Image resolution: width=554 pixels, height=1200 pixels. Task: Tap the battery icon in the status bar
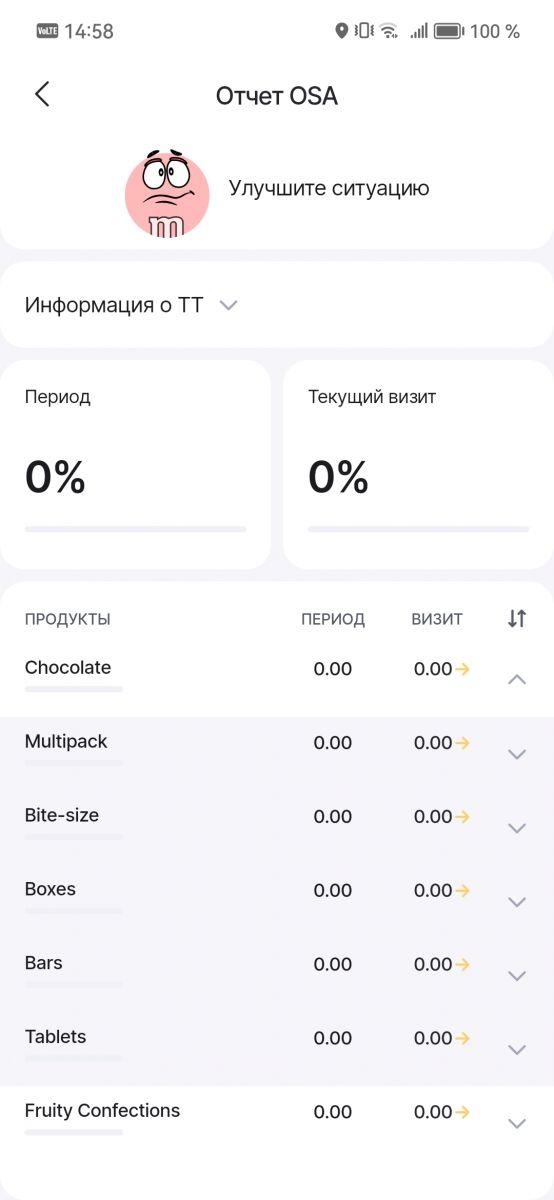448,31
